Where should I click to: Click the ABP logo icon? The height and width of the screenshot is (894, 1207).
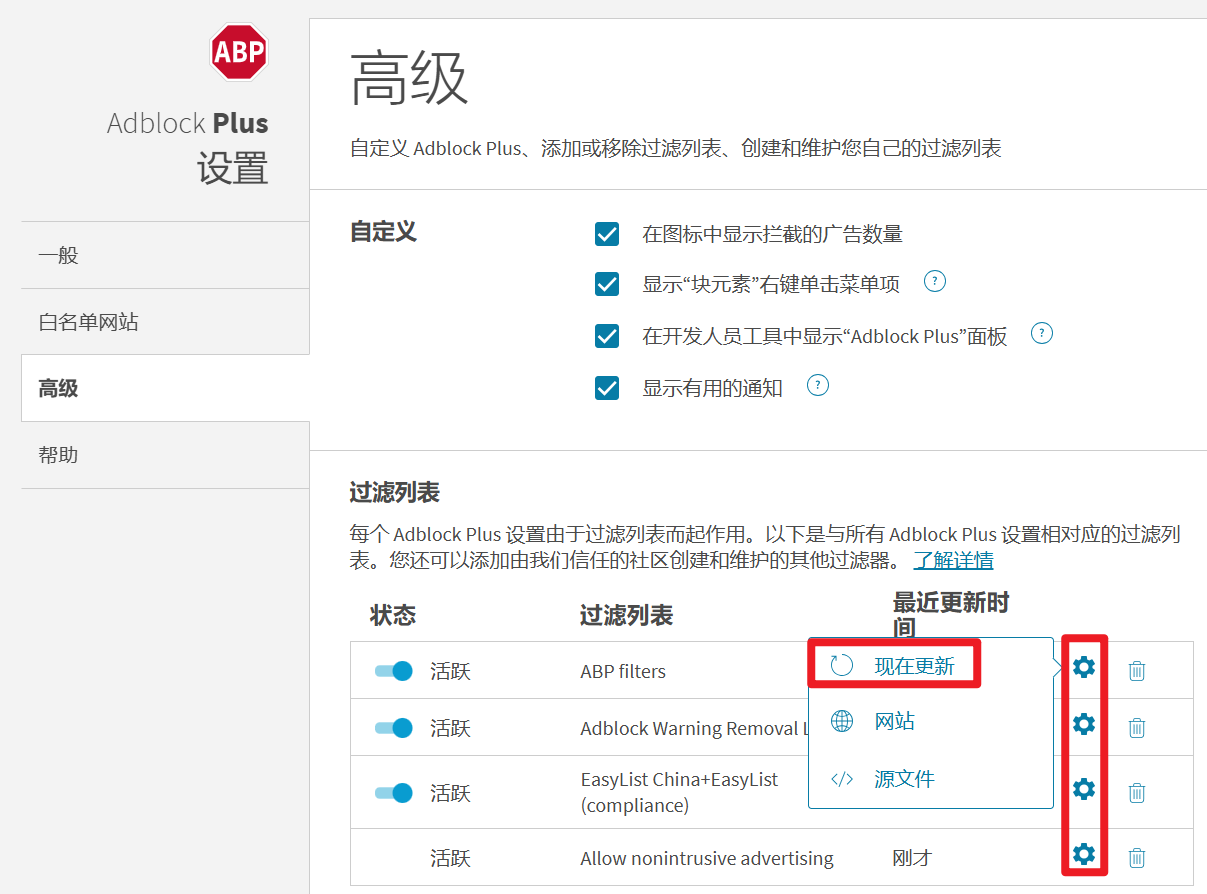239,53
